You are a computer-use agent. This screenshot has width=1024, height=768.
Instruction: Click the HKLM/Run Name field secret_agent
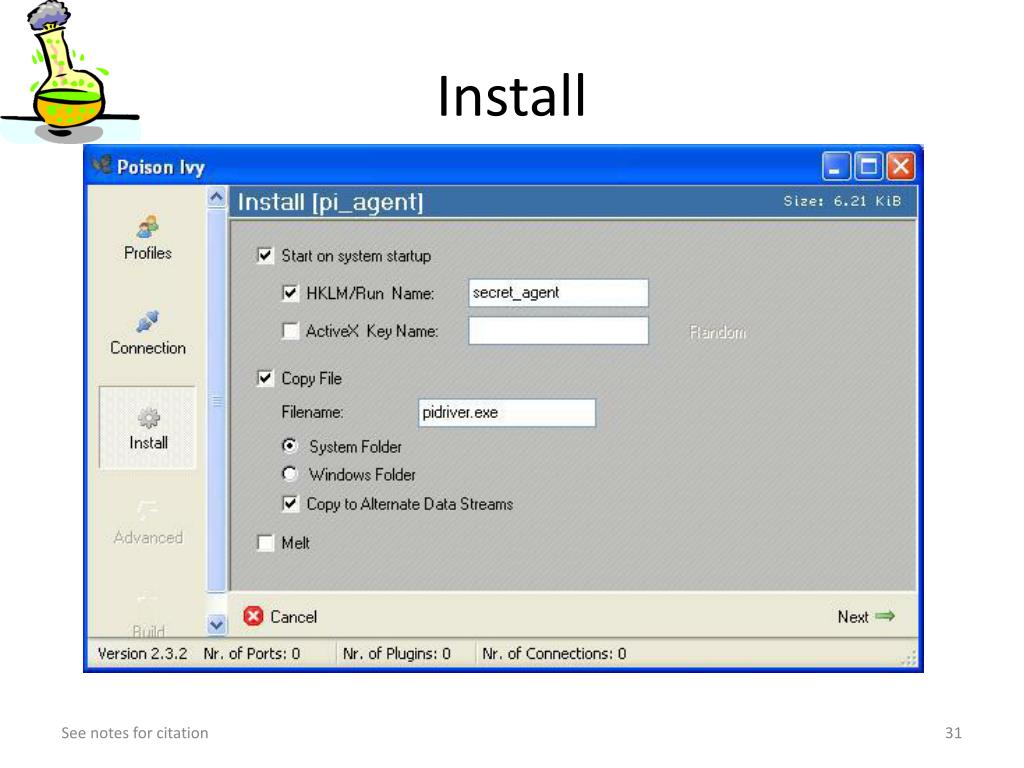(x=558, y=293)
